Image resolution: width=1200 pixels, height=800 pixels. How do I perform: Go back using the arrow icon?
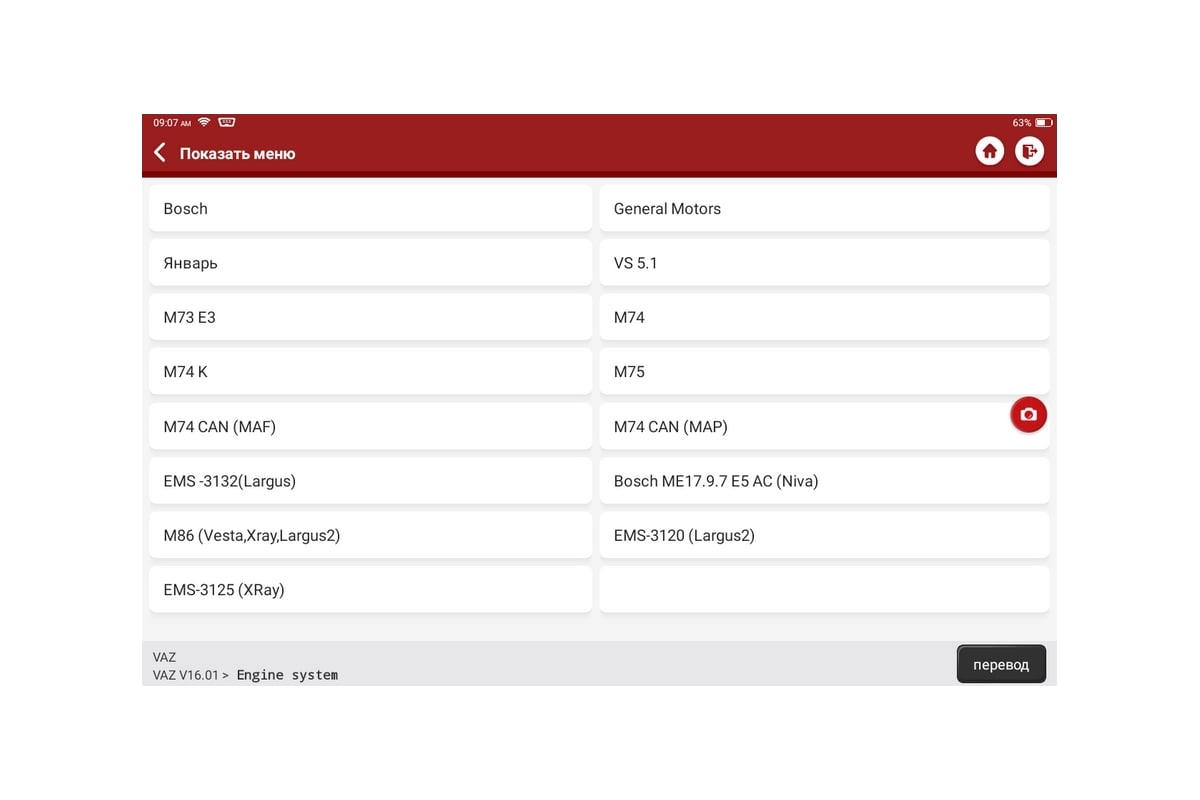click(160, 153)
